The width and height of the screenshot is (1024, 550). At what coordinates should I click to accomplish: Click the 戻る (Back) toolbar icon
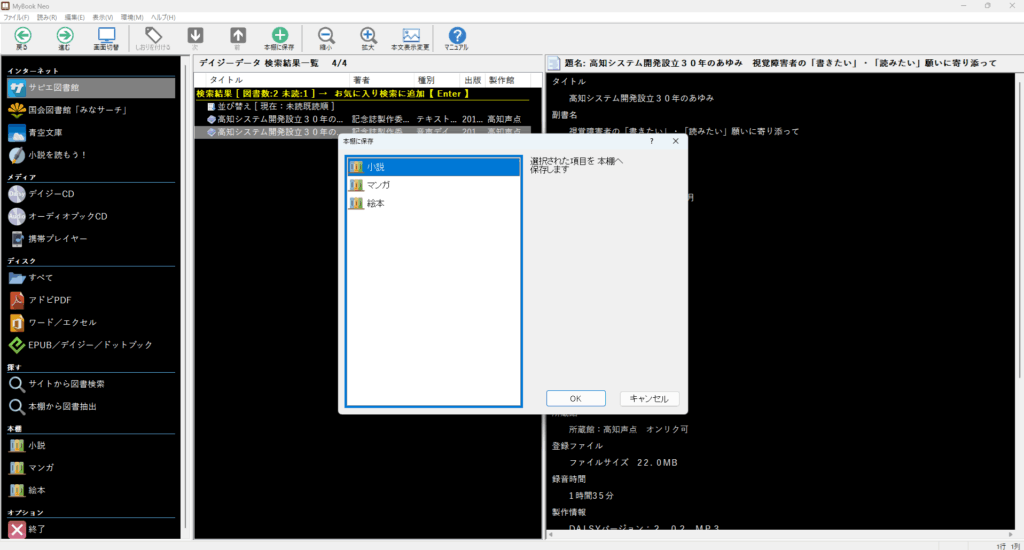click(22, 38)
